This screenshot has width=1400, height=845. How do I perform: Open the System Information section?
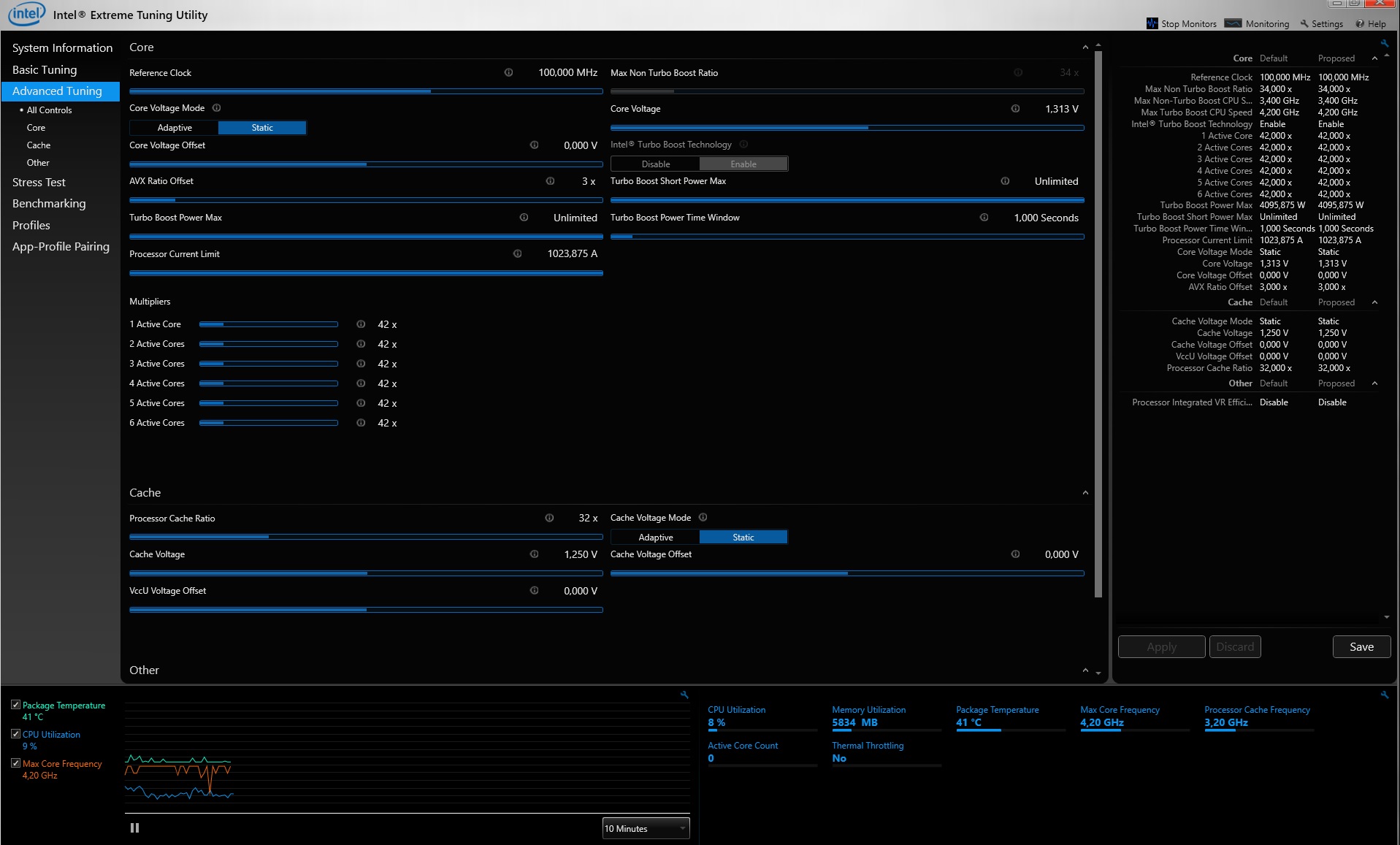click(x=62, y=48)
